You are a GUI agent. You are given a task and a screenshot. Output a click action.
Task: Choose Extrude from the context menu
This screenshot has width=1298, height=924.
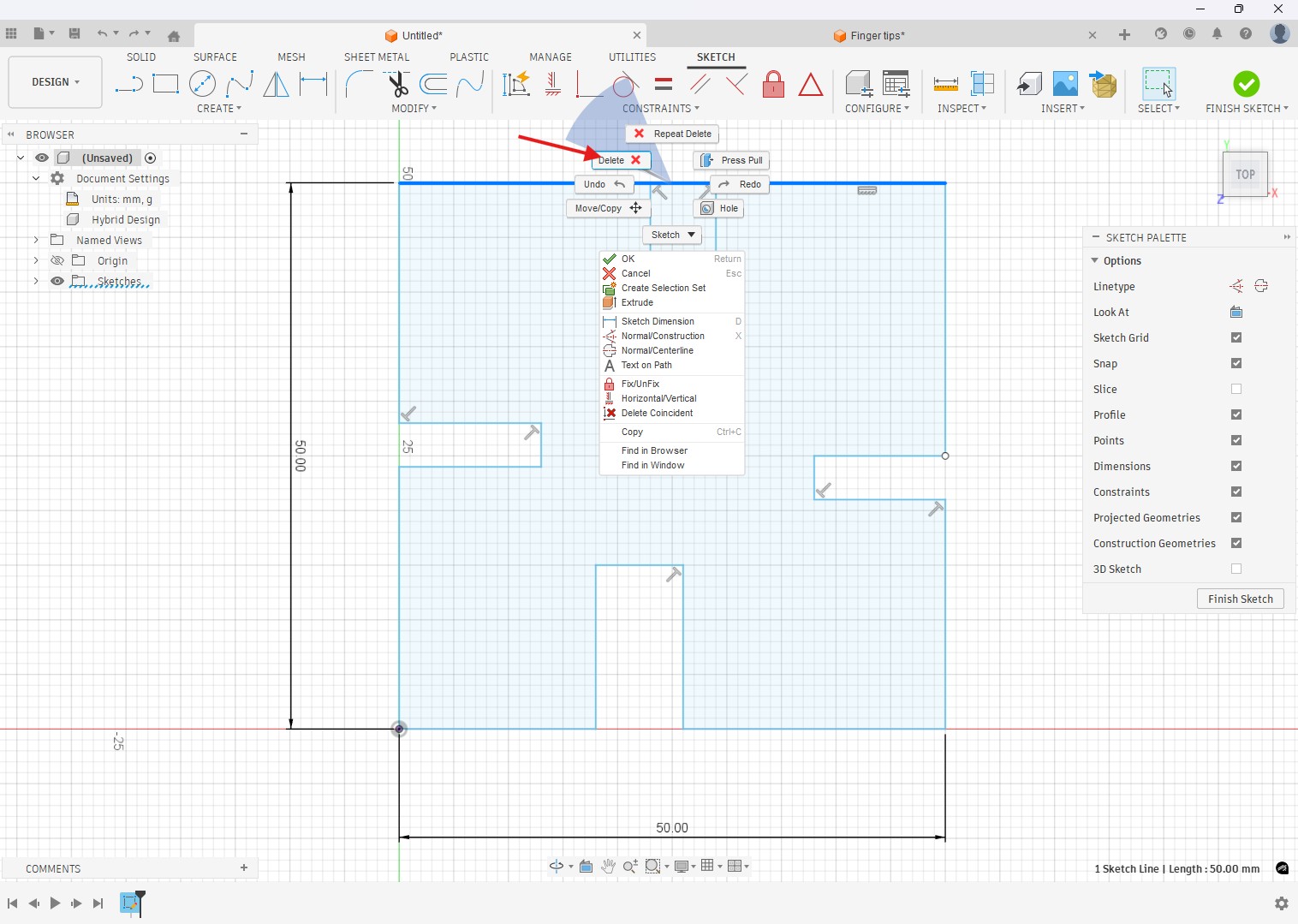637,302
